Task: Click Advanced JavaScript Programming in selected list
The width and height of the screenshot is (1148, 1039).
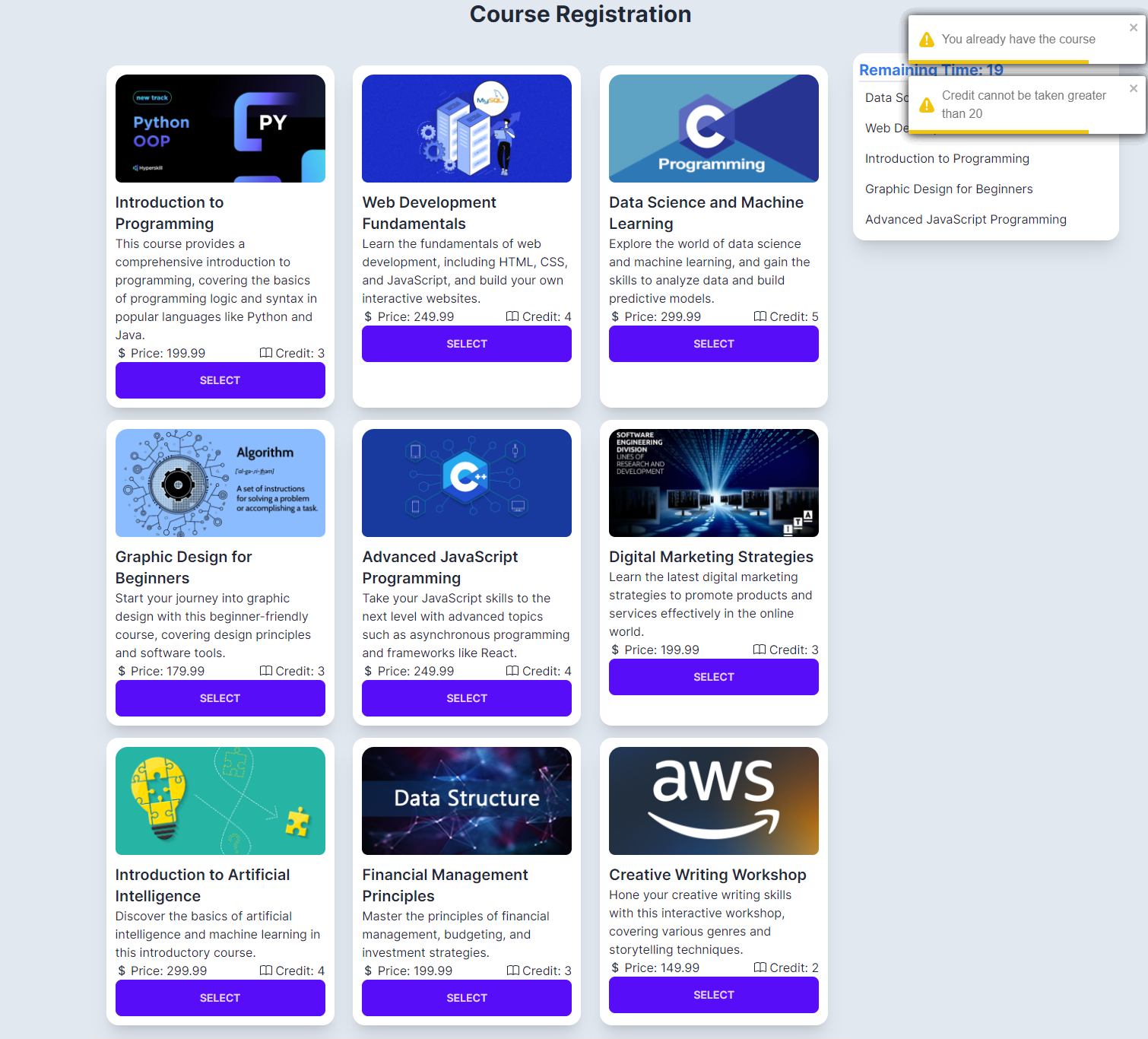Action: pyautogui.click(x=965, y=220)
